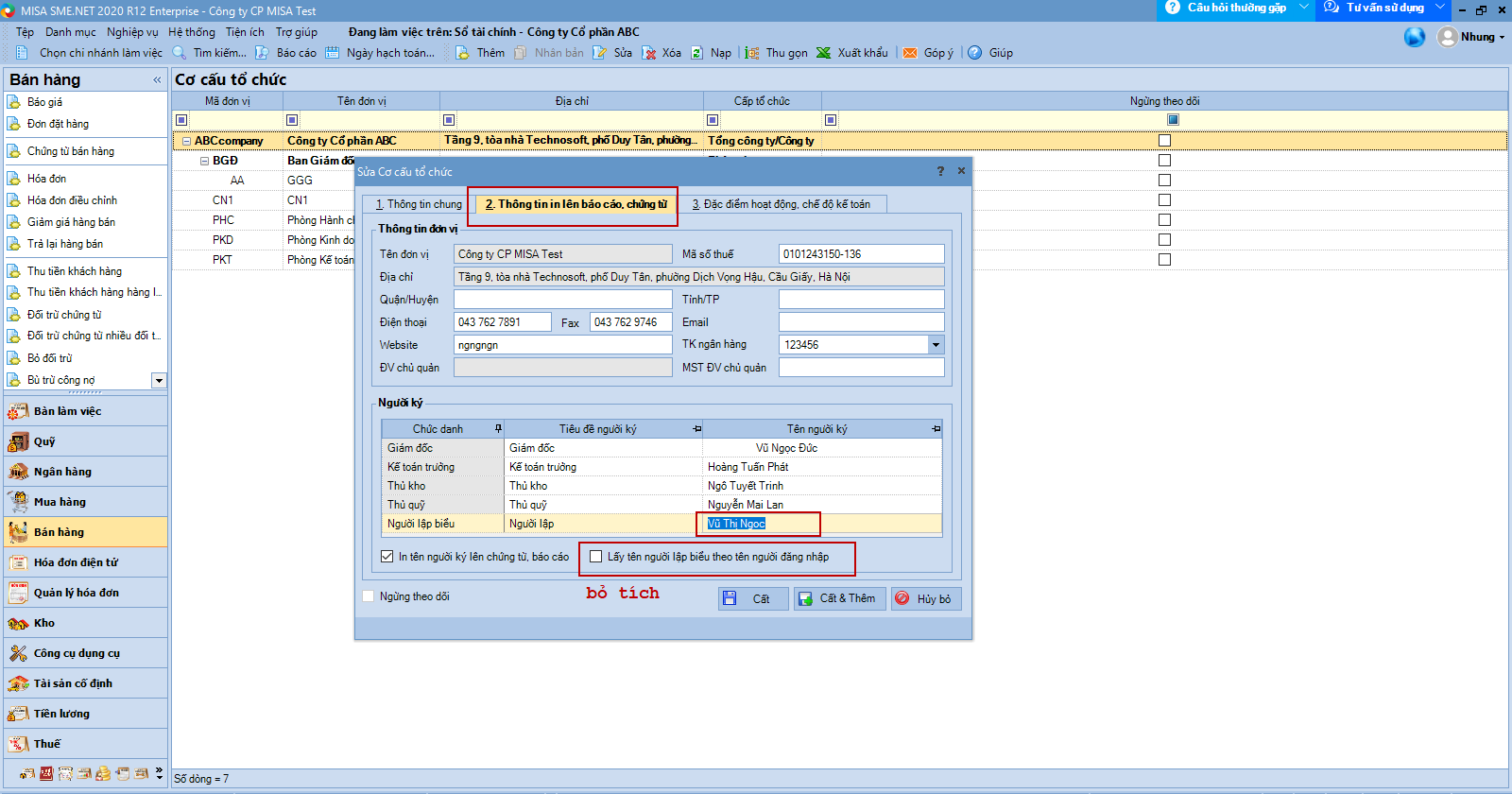Click the Email input field

pos(861,322)
